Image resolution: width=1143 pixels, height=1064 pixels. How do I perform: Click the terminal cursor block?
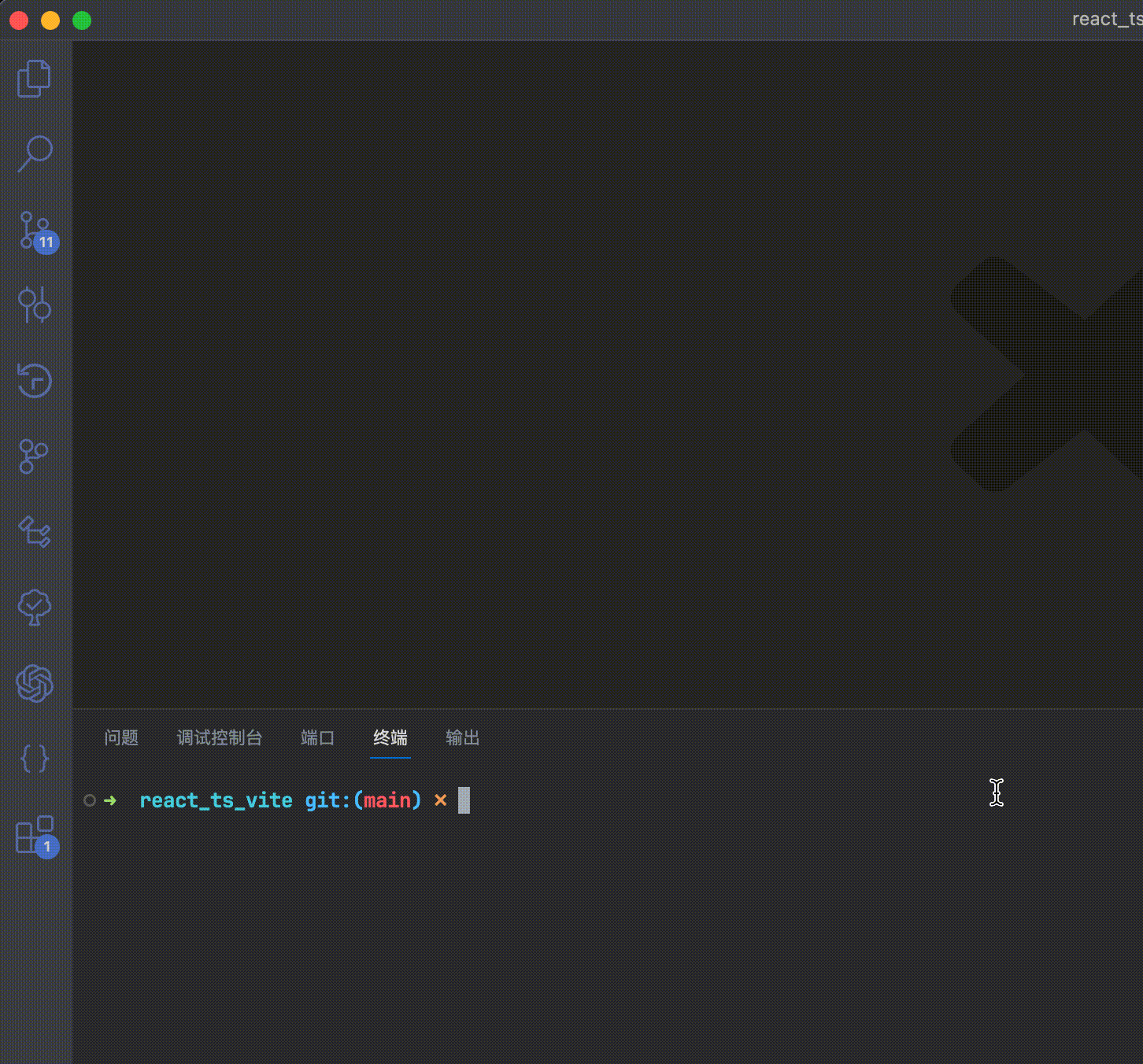[464, 800]
